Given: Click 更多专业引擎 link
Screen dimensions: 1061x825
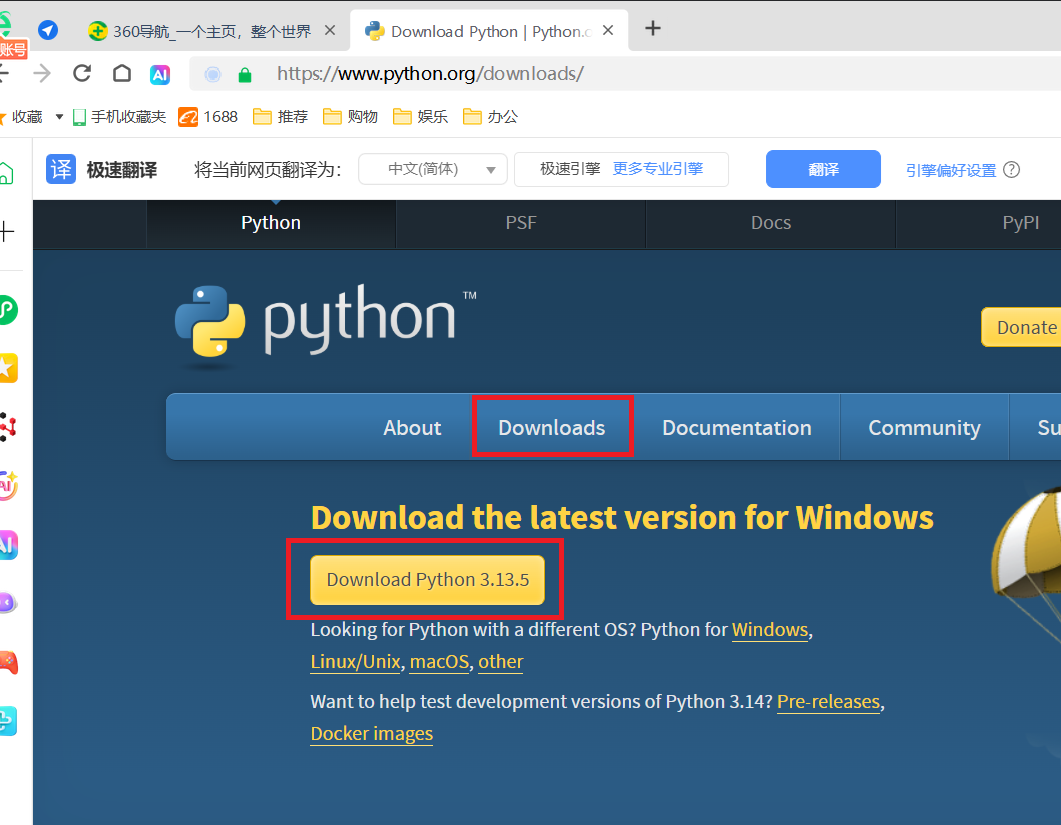Looking at the screenshot, I should (658, 169).
